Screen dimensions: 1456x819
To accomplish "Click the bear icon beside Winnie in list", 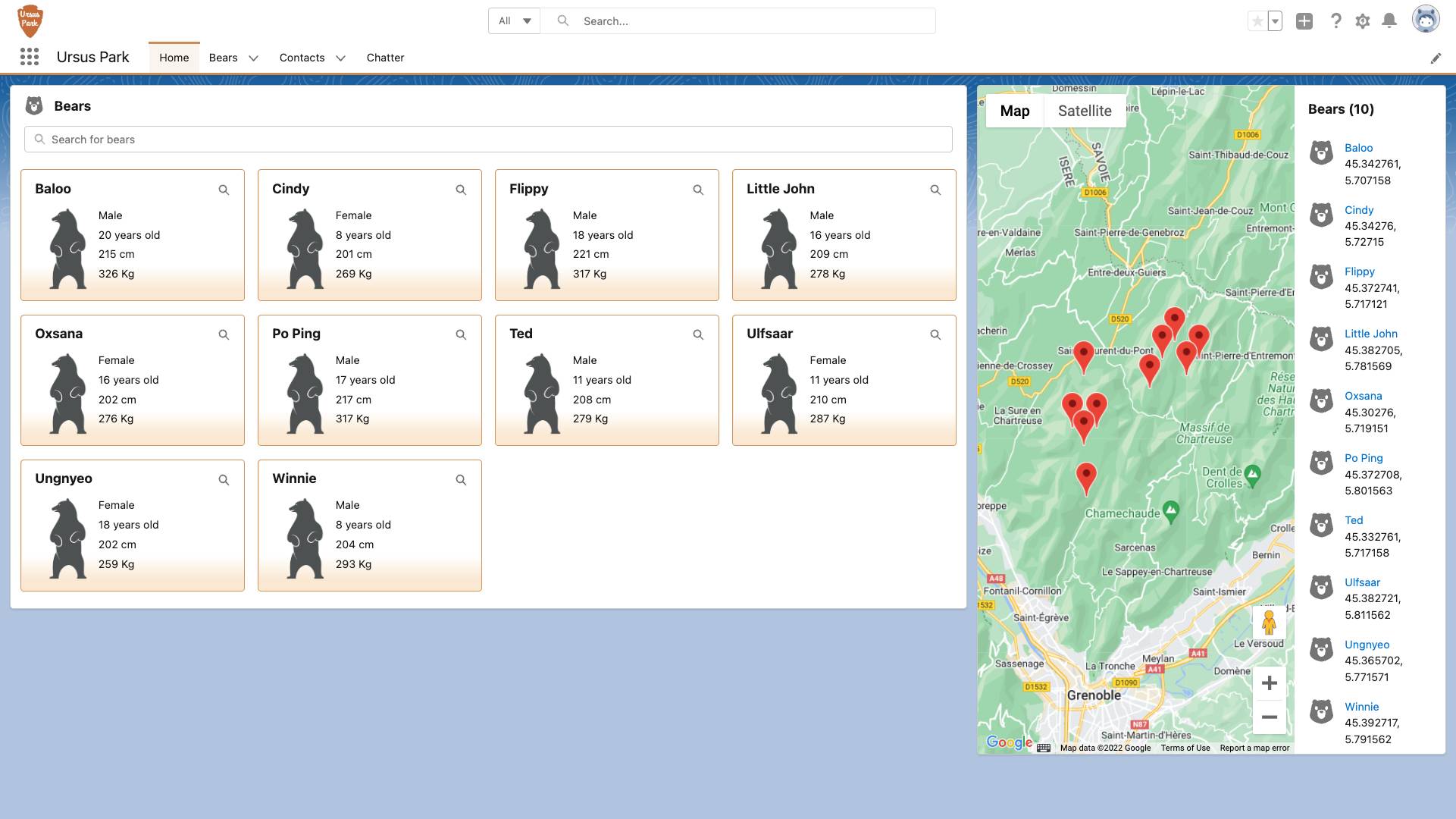I will click(1322, 711).
